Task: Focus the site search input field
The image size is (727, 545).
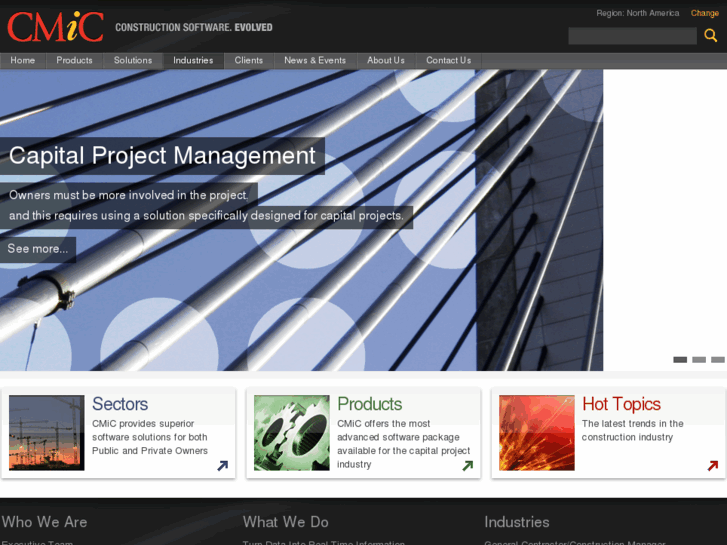Action: click(x=632, y=36)
